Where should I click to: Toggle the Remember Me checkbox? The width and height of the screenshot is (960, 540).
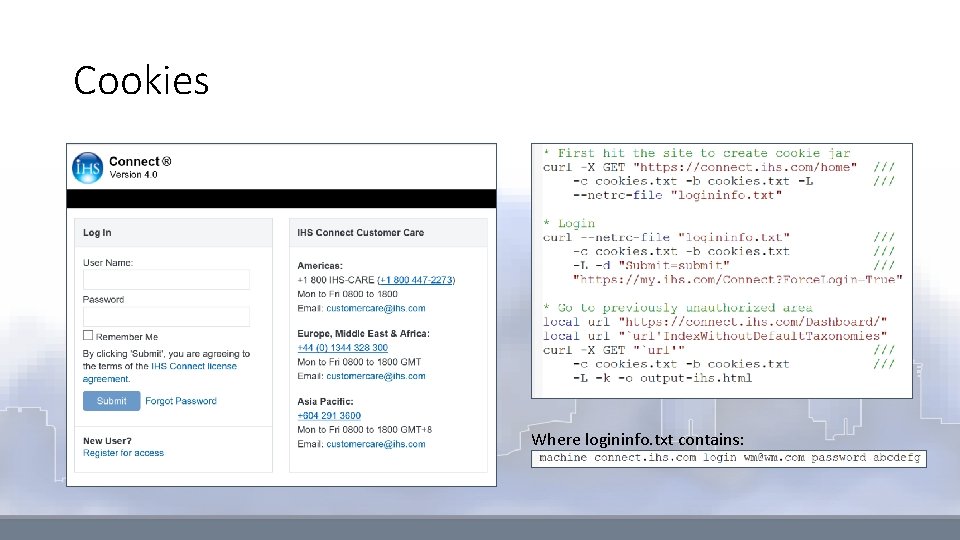88,336
